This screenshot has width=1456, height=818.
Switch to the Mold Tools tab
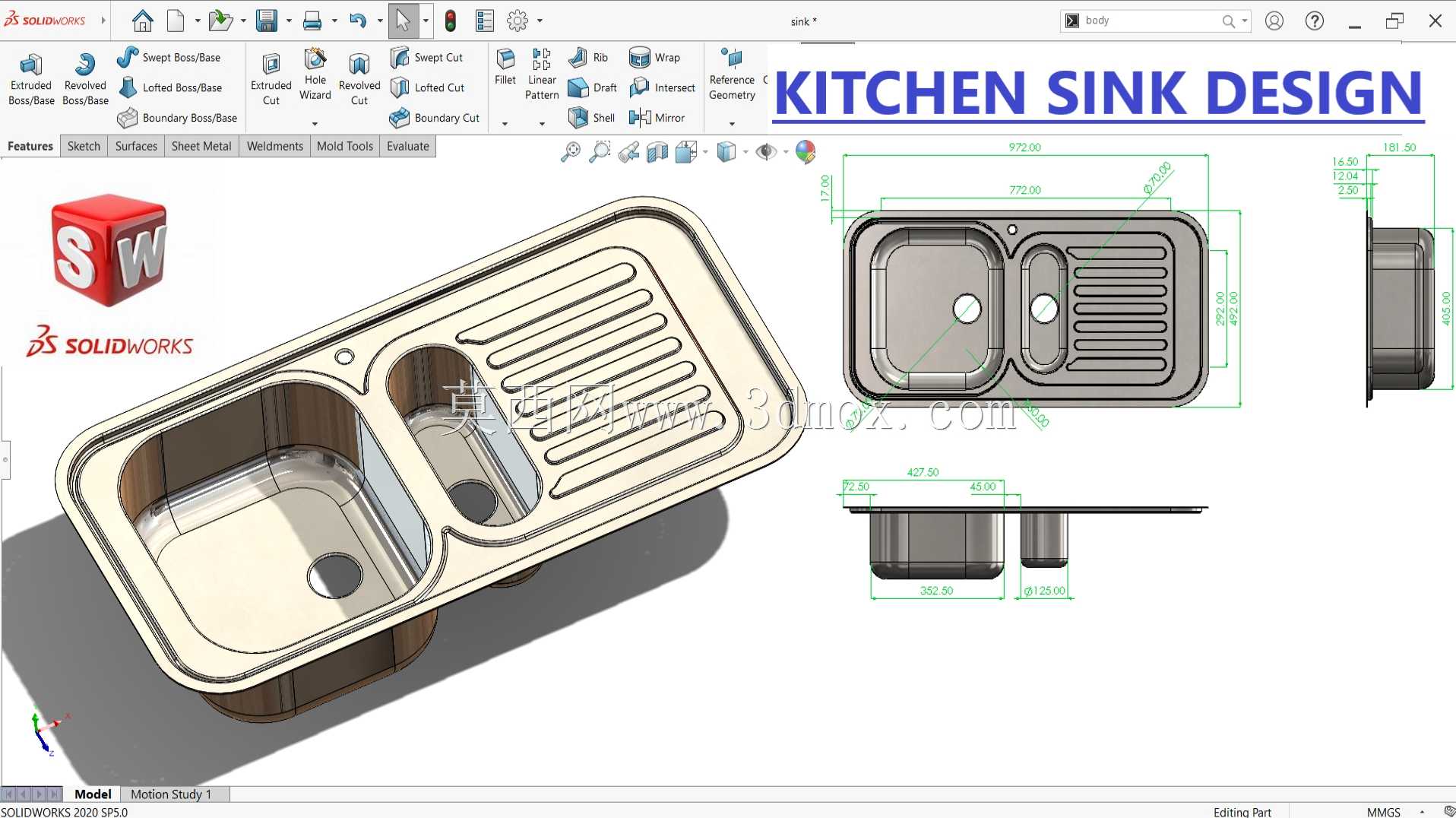[345, 146]
